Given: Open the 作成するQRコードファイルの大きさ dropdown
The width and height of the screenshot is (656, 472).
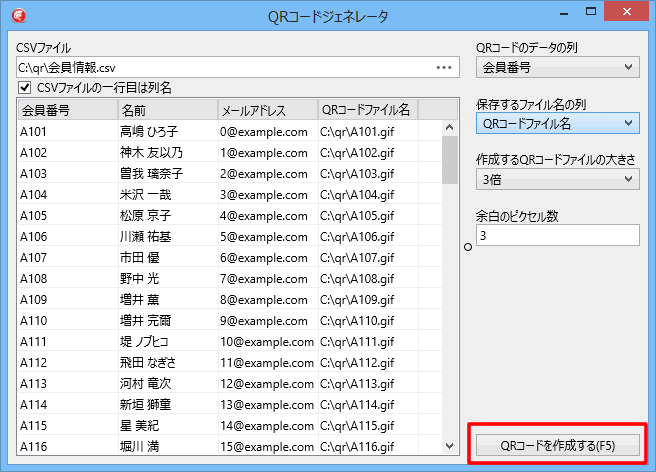Looking at the screenshot, I should [x=557, y=179].
